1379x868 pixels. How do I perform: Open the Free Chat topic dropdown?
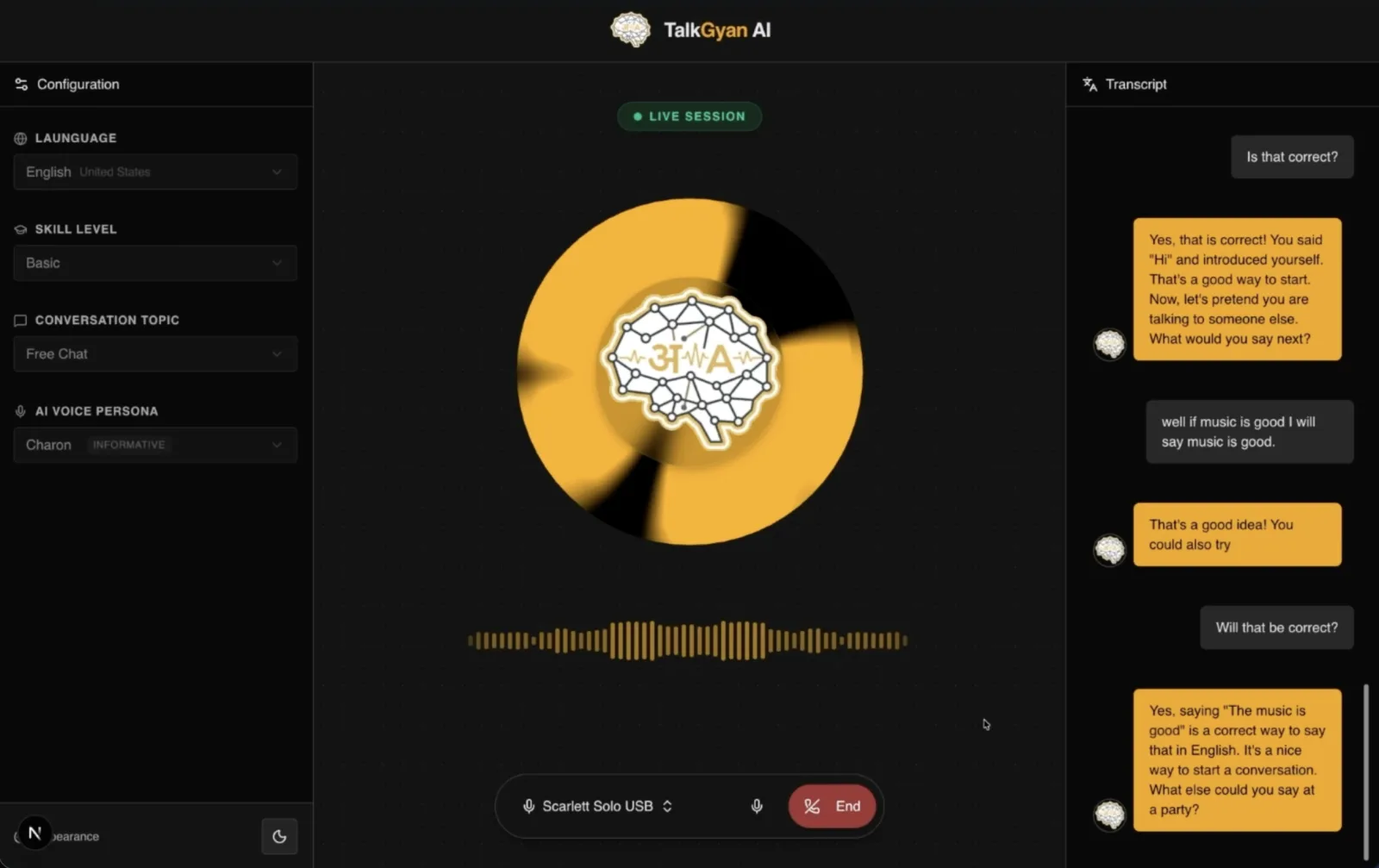[x=155, y=353]
